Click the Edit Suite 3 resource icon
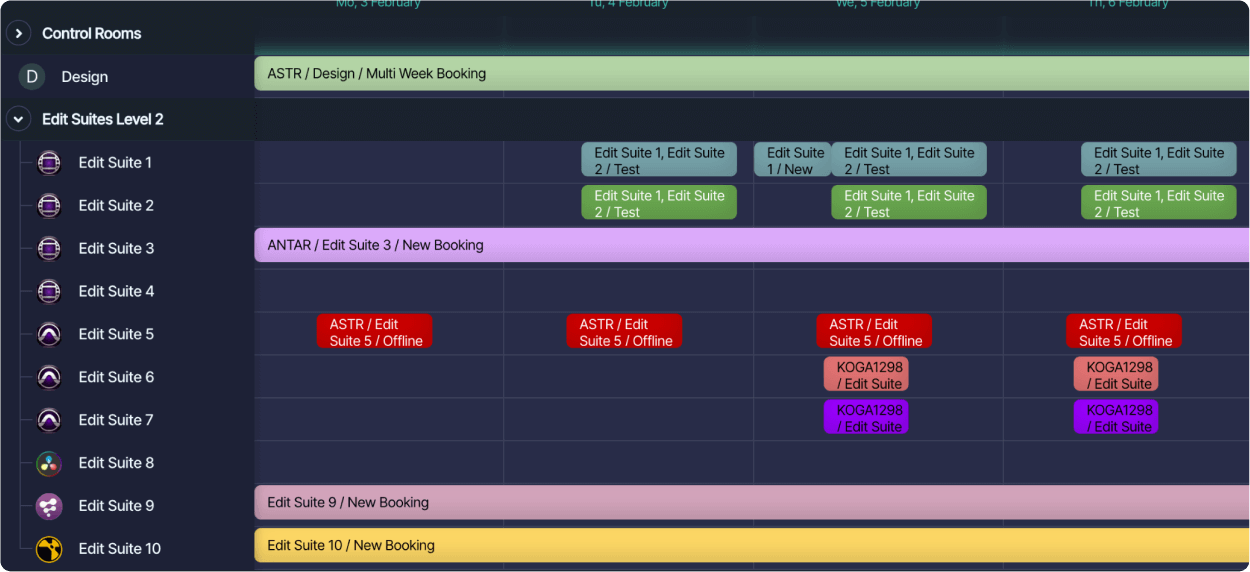The height and width of the screenshot is (572, 1250). coord(49,249)
